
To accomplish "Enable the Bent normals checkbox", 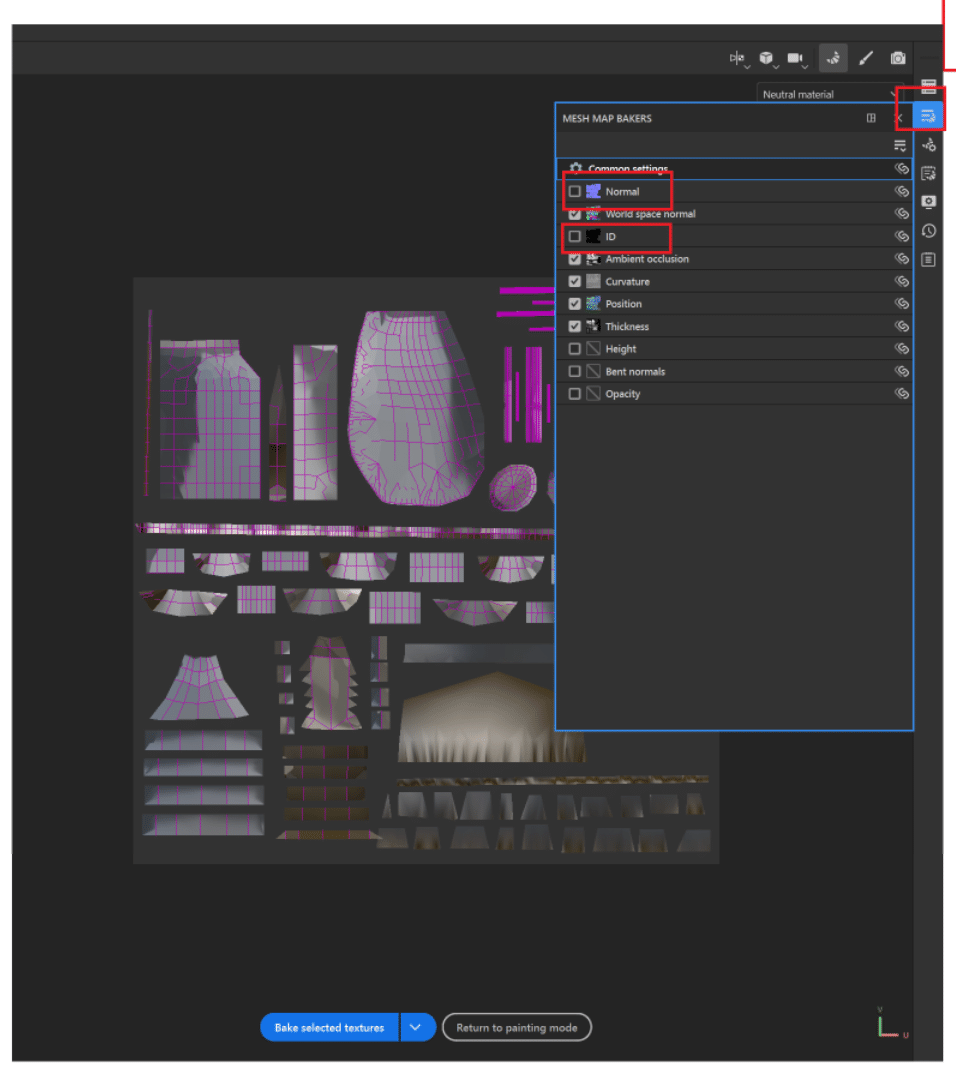I will 574,372.
